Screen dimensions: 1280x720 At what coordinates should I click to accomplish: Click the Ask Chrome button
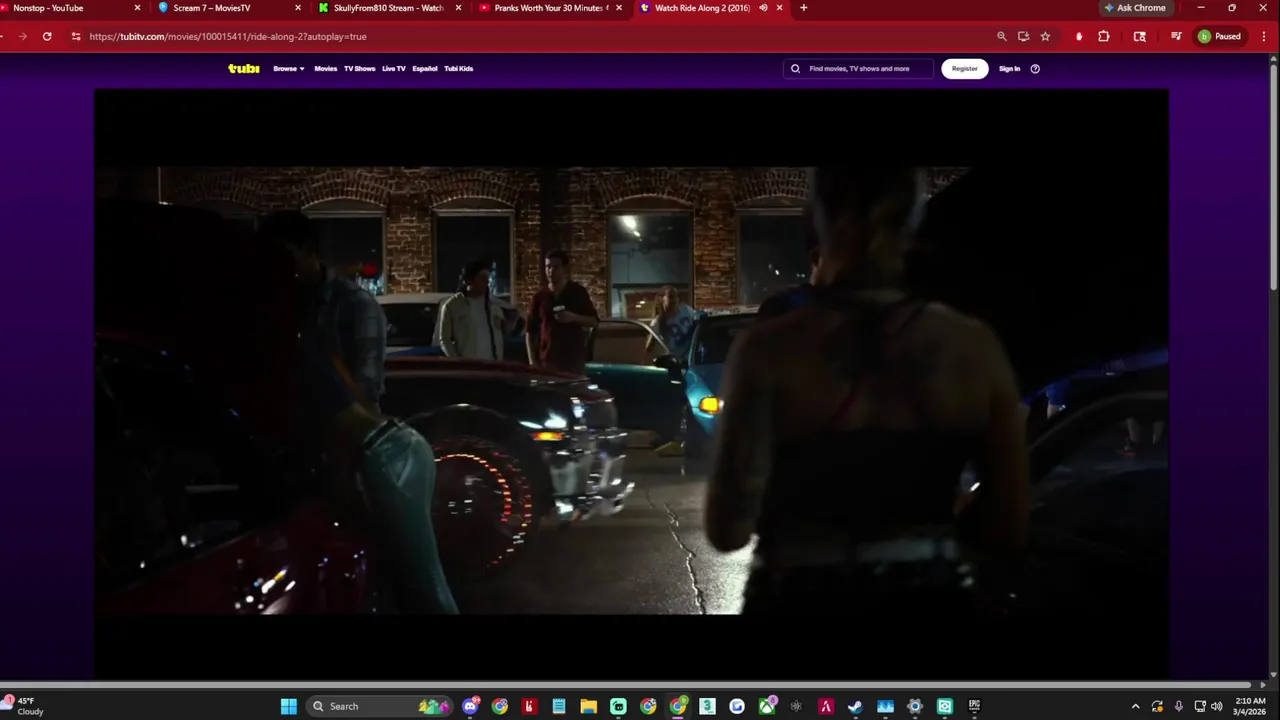coord(1135,8)
